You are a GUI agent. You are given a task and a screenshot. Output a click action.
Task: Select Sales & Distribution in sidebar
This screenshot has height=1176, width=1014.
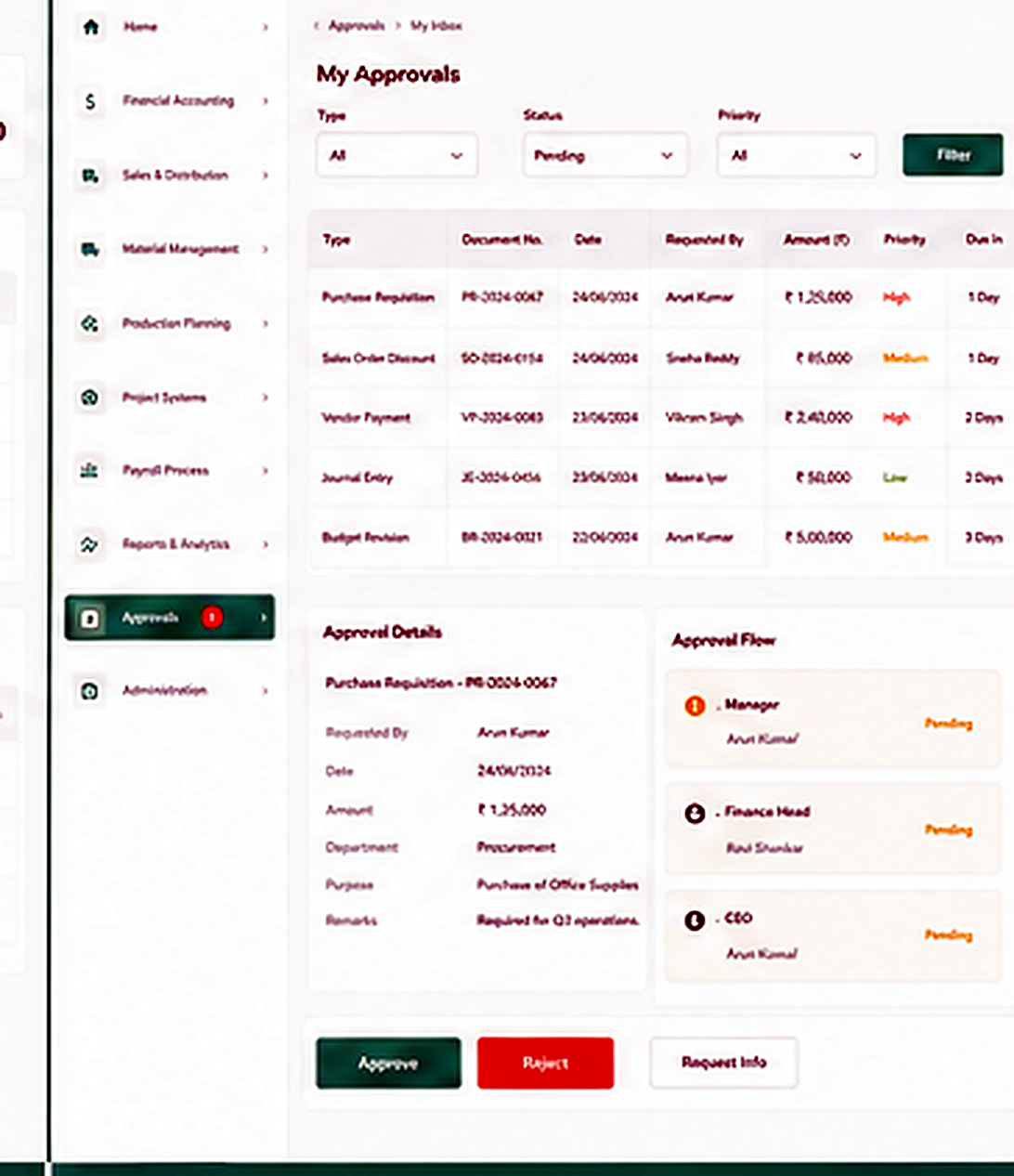[172, 176]
